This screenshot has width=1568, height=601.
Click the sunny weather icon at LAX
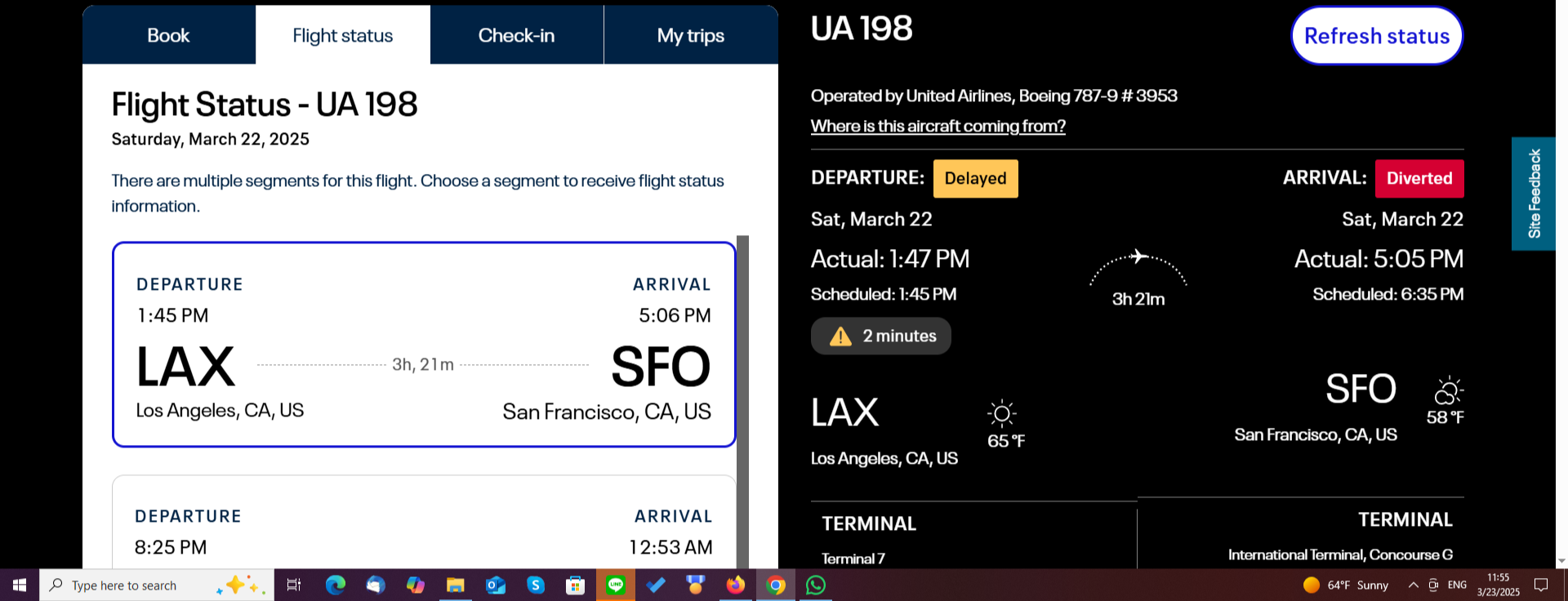pos(1001,413)
